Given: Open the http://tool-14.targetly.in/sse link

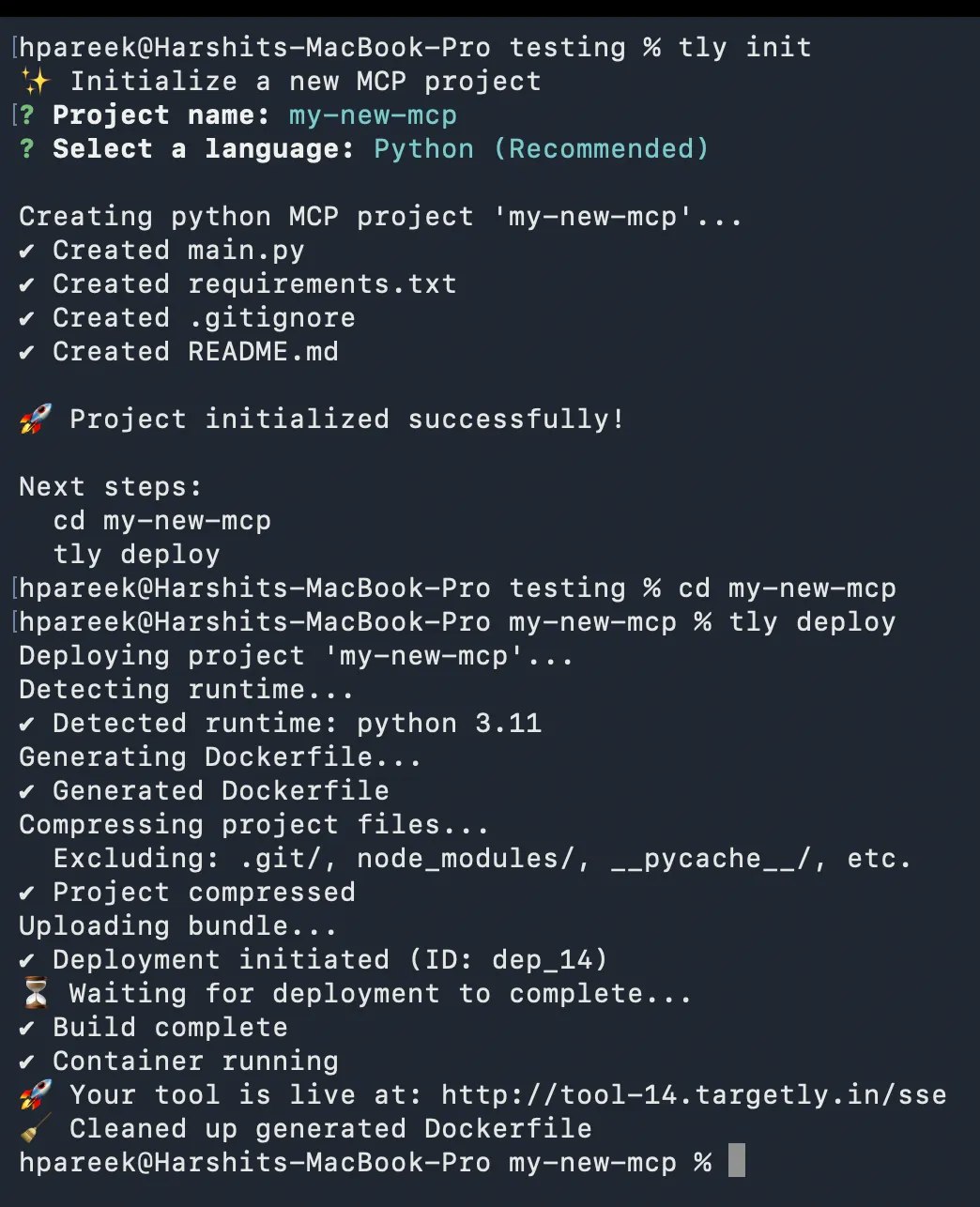Looking at the screenshot, I should coord(694,1095).
